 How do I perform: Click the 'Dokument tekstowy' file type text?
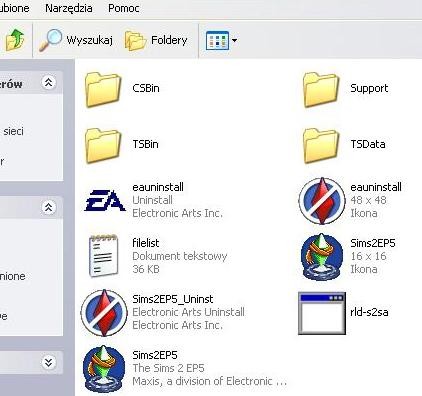[x=180, y=256]
